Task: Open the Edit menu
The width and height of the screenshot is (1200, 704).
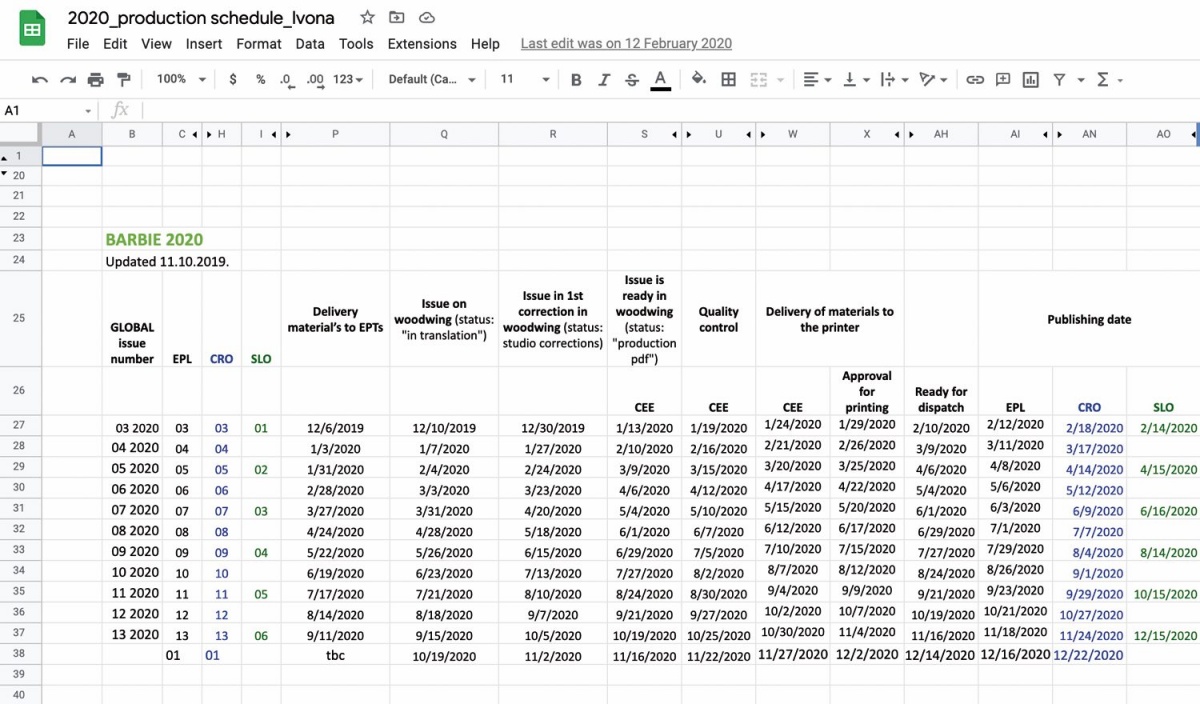Action: (115, 44)
